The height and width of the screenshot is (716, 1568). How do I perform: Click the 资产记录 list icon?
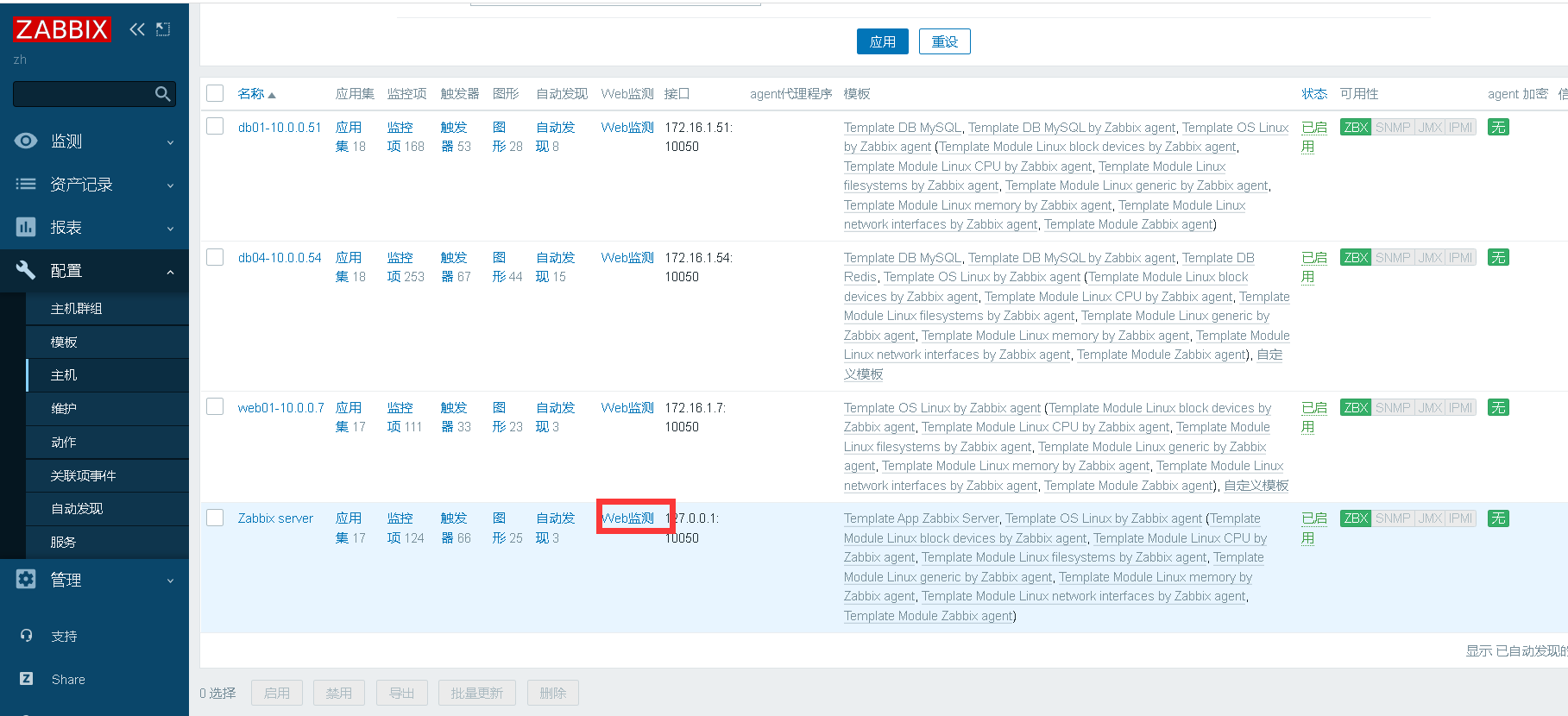pos(26,184)
